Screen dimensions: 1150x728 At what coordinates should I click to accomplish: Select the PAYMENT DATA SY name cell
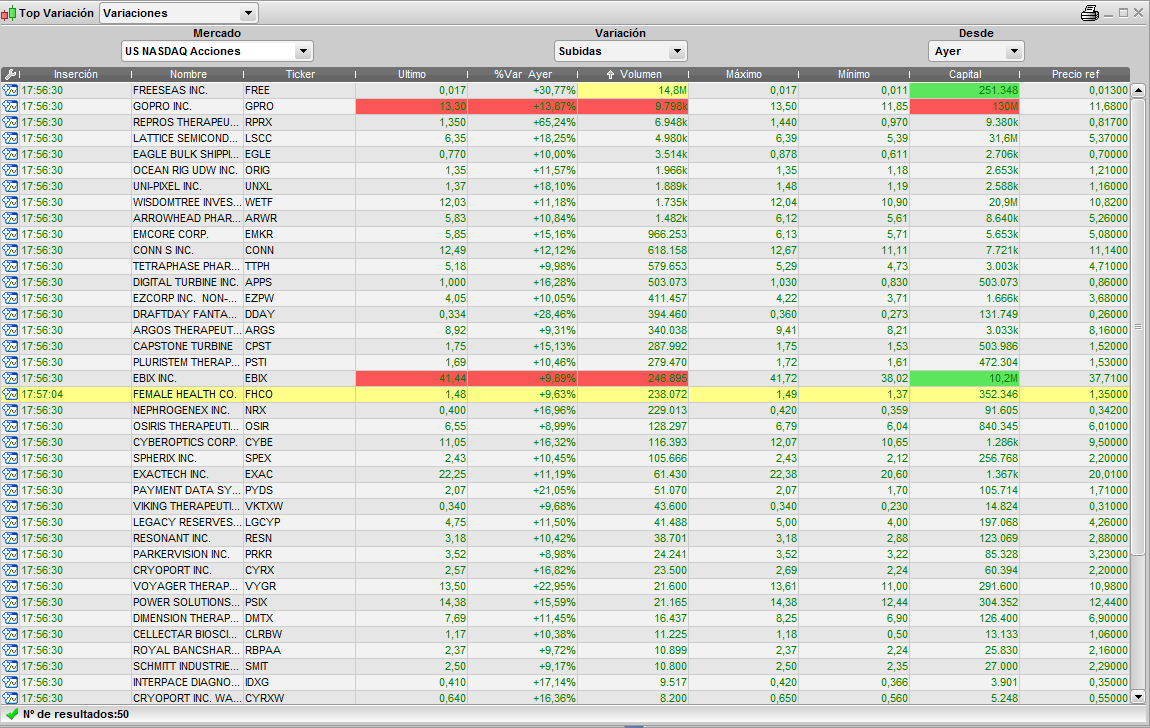(x=187, y=490)
